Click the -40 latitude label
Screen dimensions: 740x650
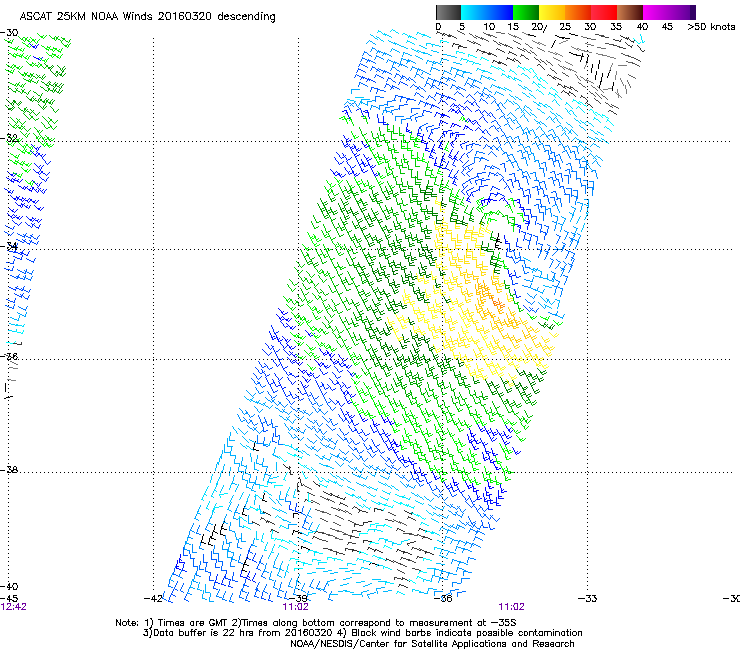click(x=9, y=586)
